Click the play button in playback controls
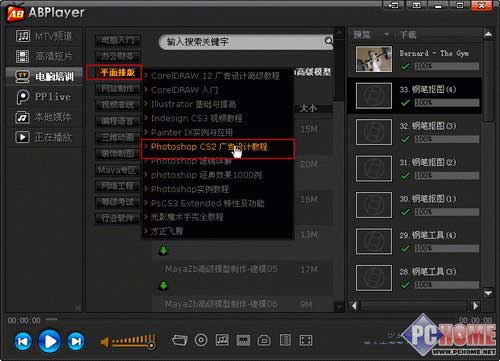The image size is (500, 361). [x=50, y=341]
